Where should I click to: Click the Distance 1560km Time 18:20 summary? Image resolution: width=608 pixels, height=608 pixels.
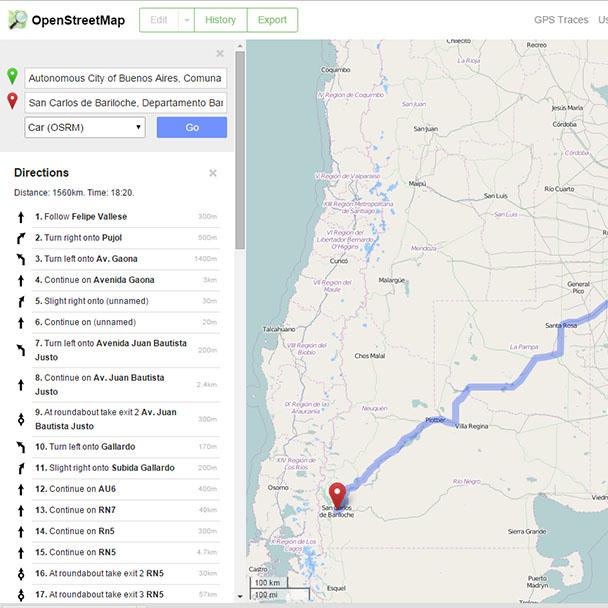pyautogui.click(x=74, y=193)
